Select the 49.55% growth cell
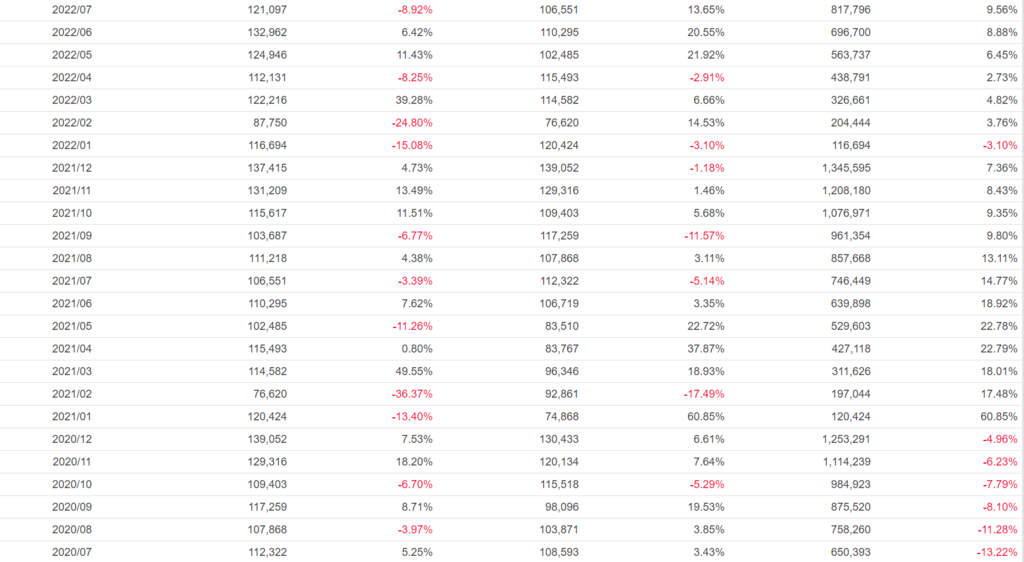Image resolution: width=1024 pixels, height=562 pixels. (x=412, y=371)
